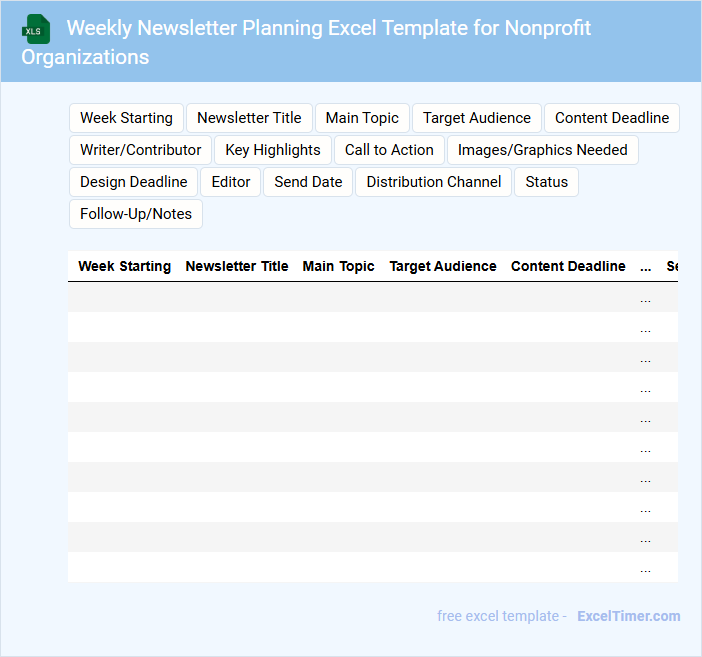The image size is (702, 657).
Task: Click the Main Topic tag
Action: [362, 118]
